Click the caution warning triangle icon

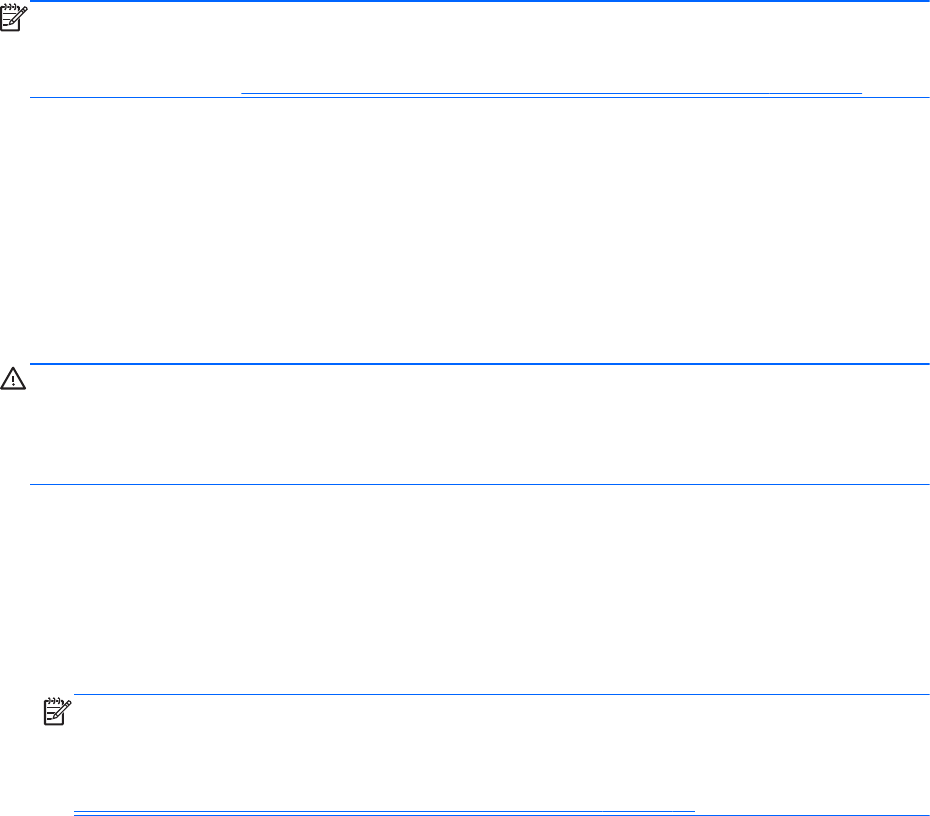[13, 382]
